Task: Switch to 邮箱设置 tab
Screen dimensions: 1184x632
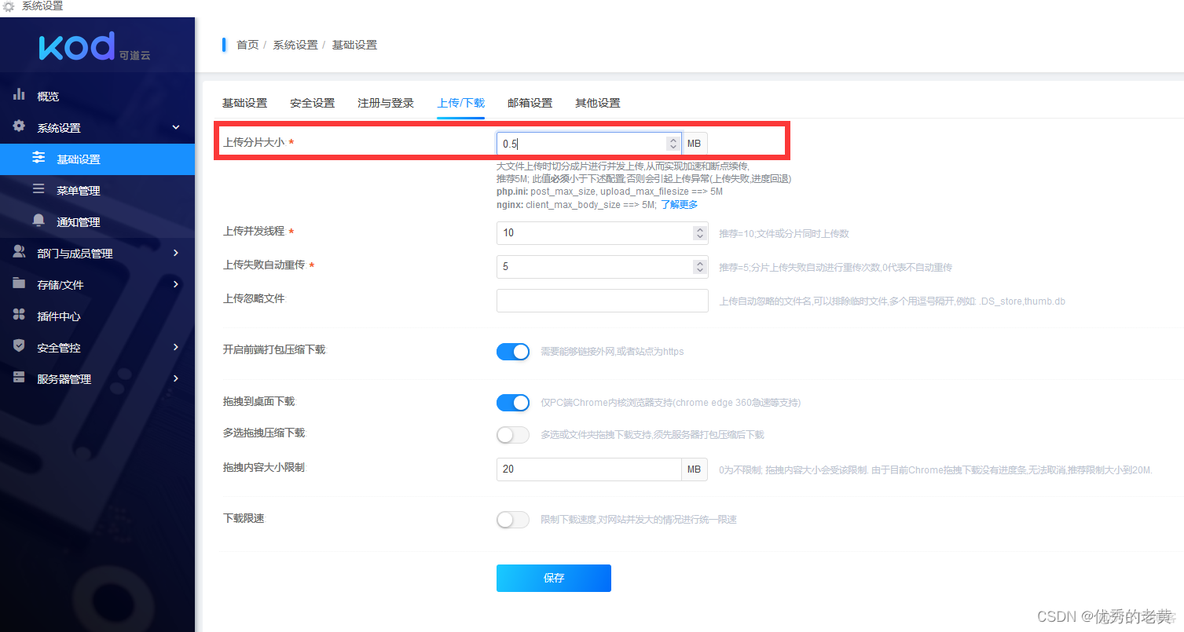Action: (529, 103)
